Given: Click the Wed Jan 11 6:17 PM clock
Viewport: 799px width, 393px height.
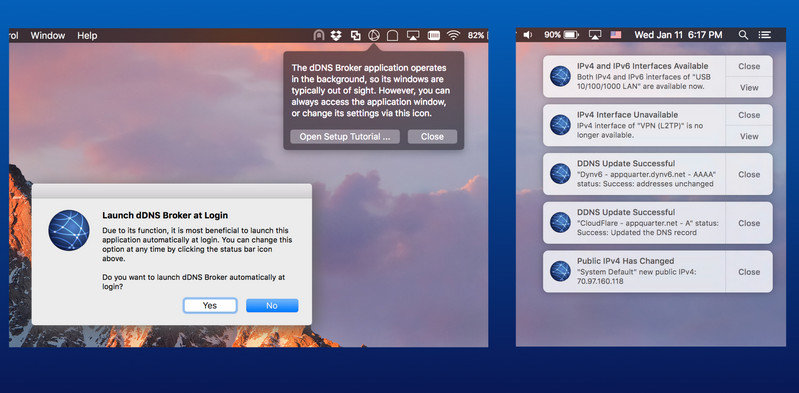Looking at the screenshot, I should tap(678, 35).
